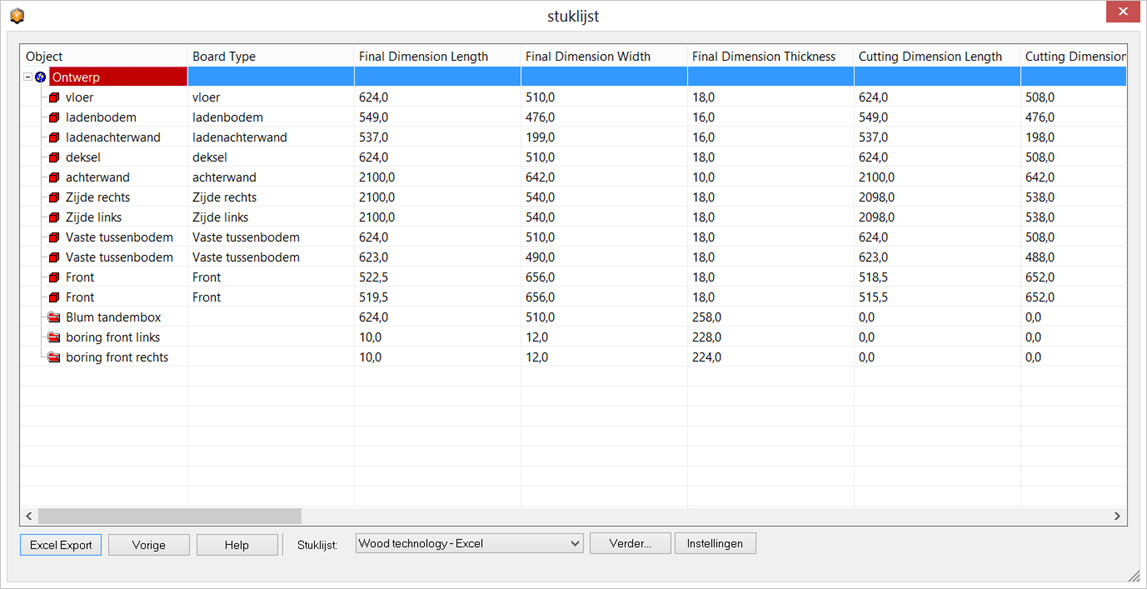Image resolution: width=1147 pixels, height=590 pixels.
Task: Open the Stuklijst format dropdown
Action: (469, 544)
